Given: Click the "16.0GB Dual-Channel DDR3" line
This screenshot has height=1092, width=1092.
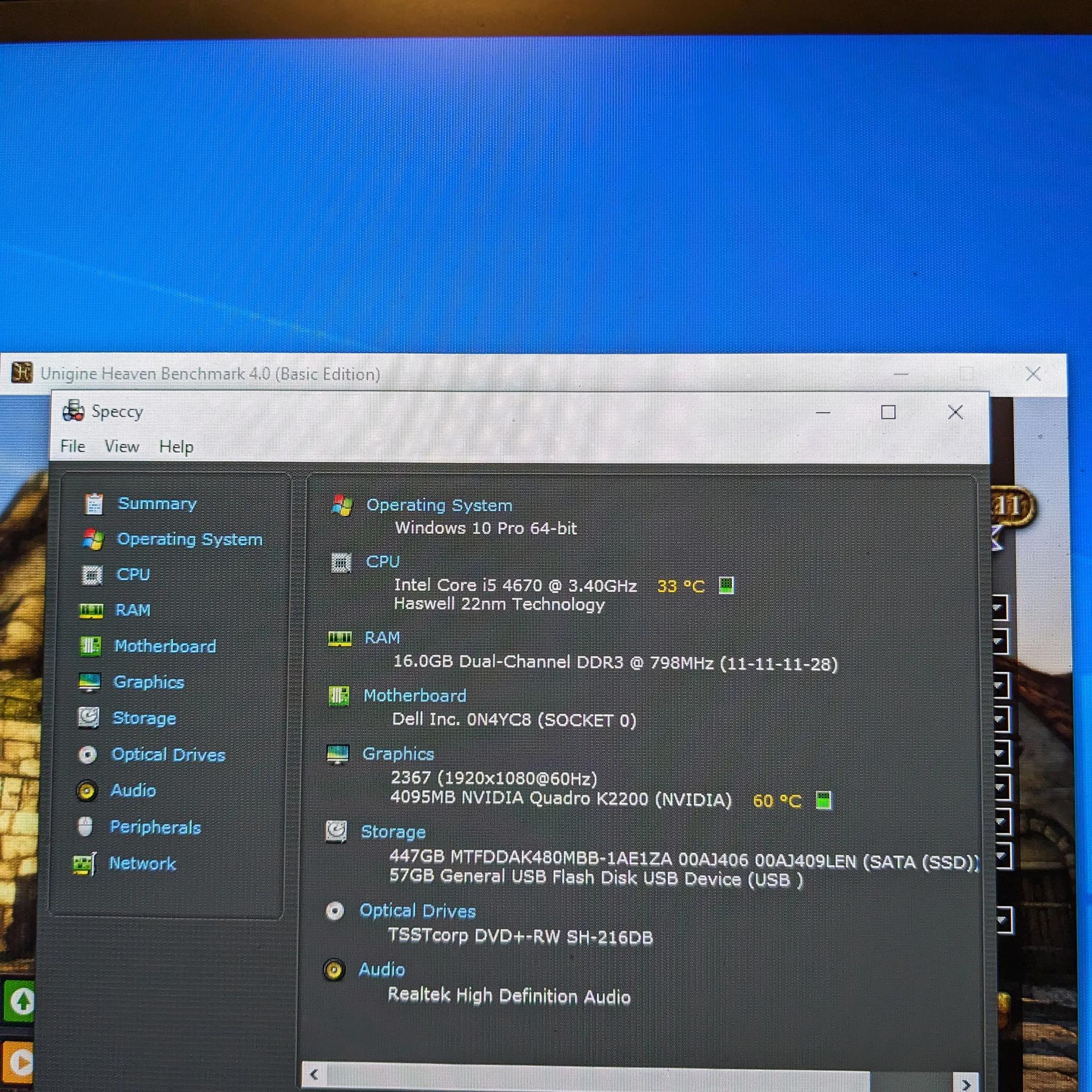Looking at the screenshot, I should pos(615,662).
